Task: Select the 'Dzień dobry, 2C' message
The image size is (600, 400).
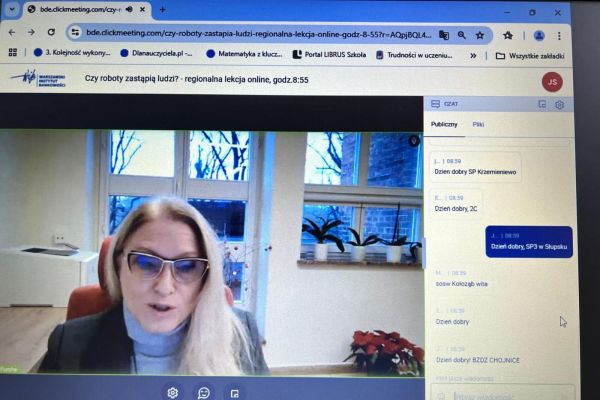Action: [456, 204]
